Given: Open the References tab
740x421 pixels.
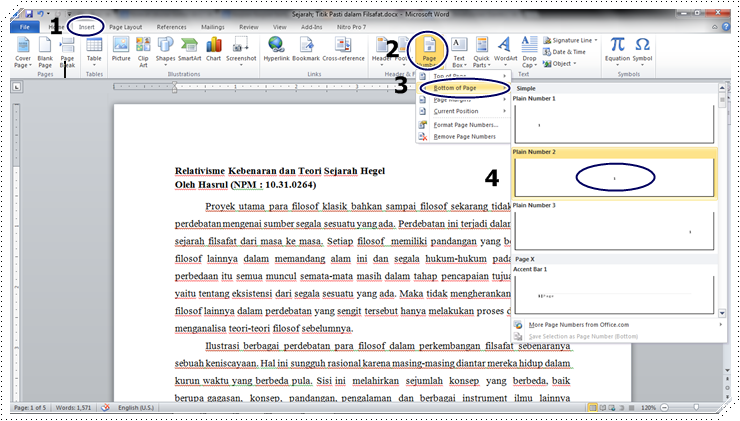Looking at the screenshot, I should (171, 27).
